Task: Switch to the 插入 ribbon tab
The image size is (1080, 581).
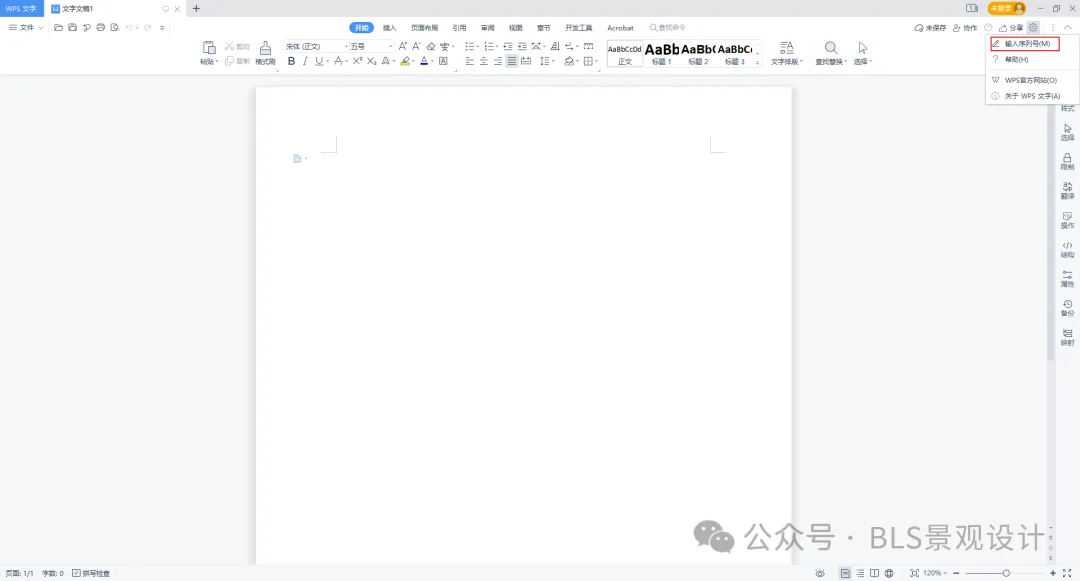Action: 390,28
